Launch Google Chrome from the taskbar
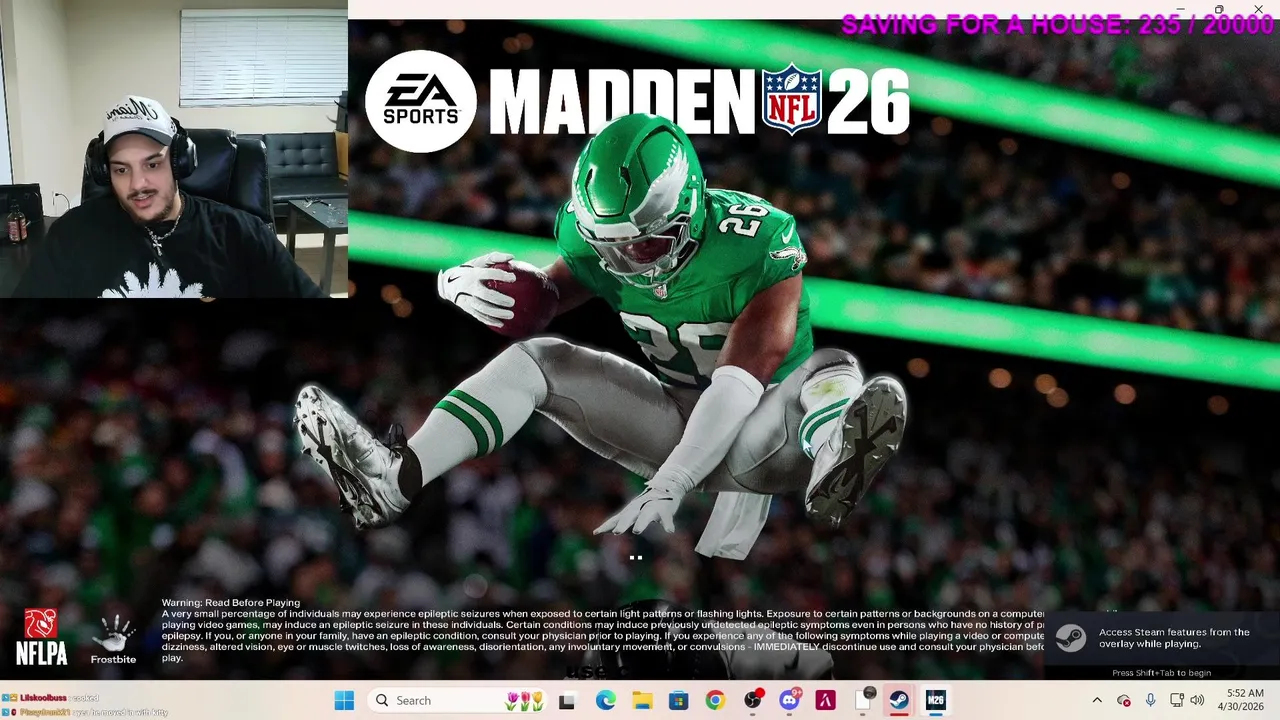1280x720 pixels. (715, 700)
